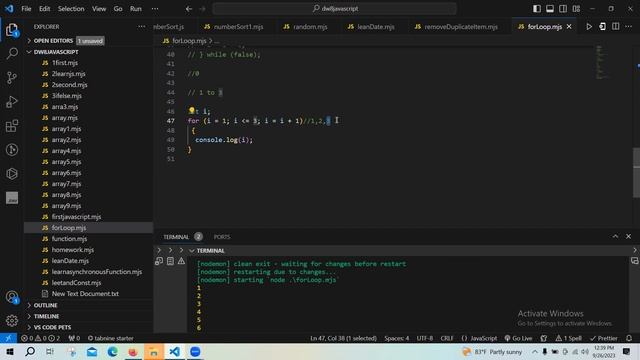Open the Go menu
Image resolution: width=640 pixels, height=360 pixels.
tap(118, 9)
